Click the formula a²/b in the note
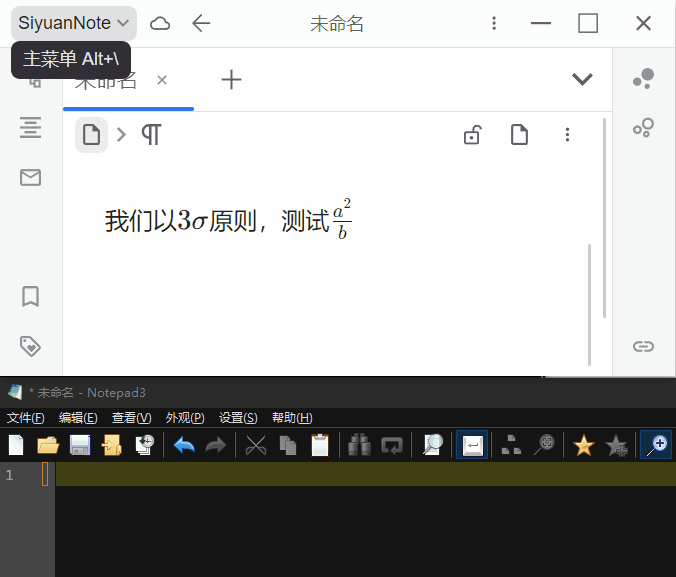Viewport: 676px width, 577px height. coord(342,218)
